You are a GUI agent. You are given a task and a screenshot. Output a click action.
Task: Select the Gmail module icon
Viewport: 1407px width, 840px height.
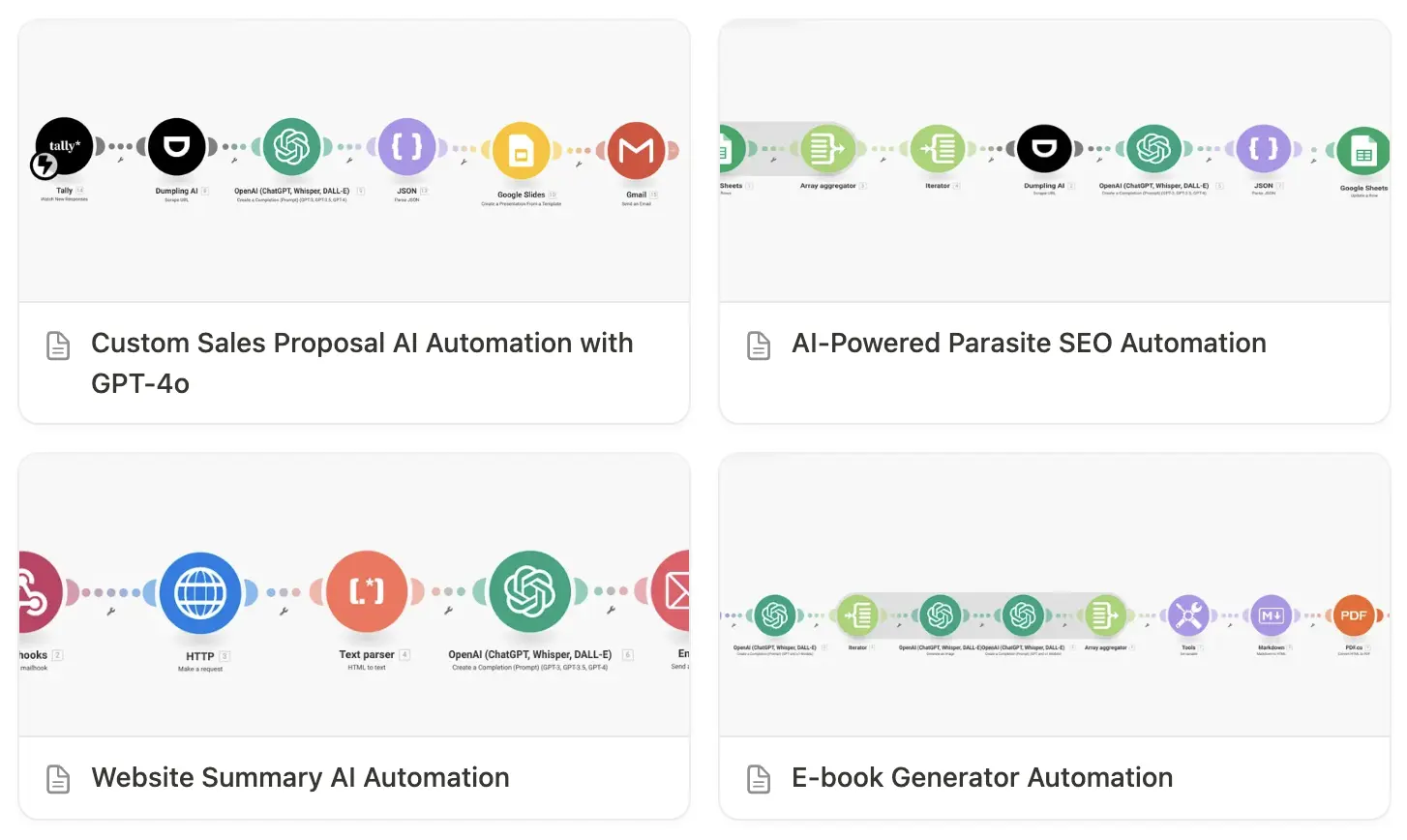click(x=636, y=150)
